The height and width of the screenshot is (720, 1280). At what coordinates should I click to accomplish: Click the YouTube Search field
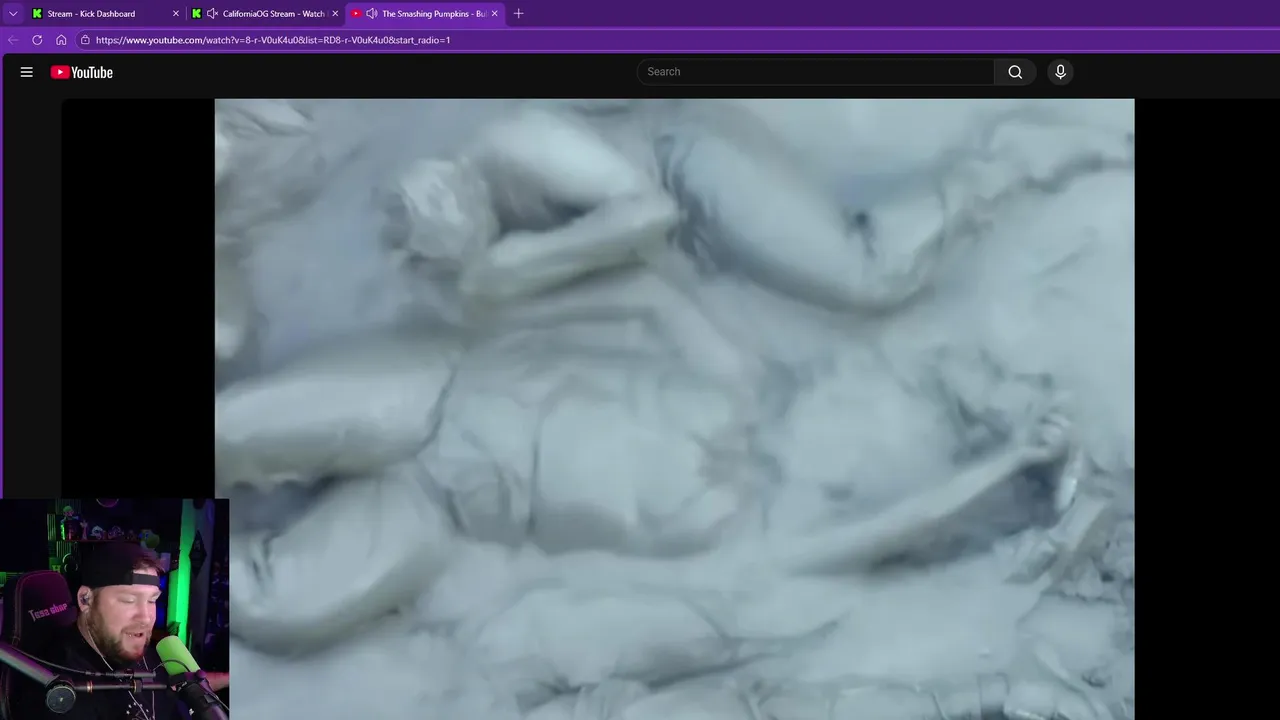pos(816,72)
